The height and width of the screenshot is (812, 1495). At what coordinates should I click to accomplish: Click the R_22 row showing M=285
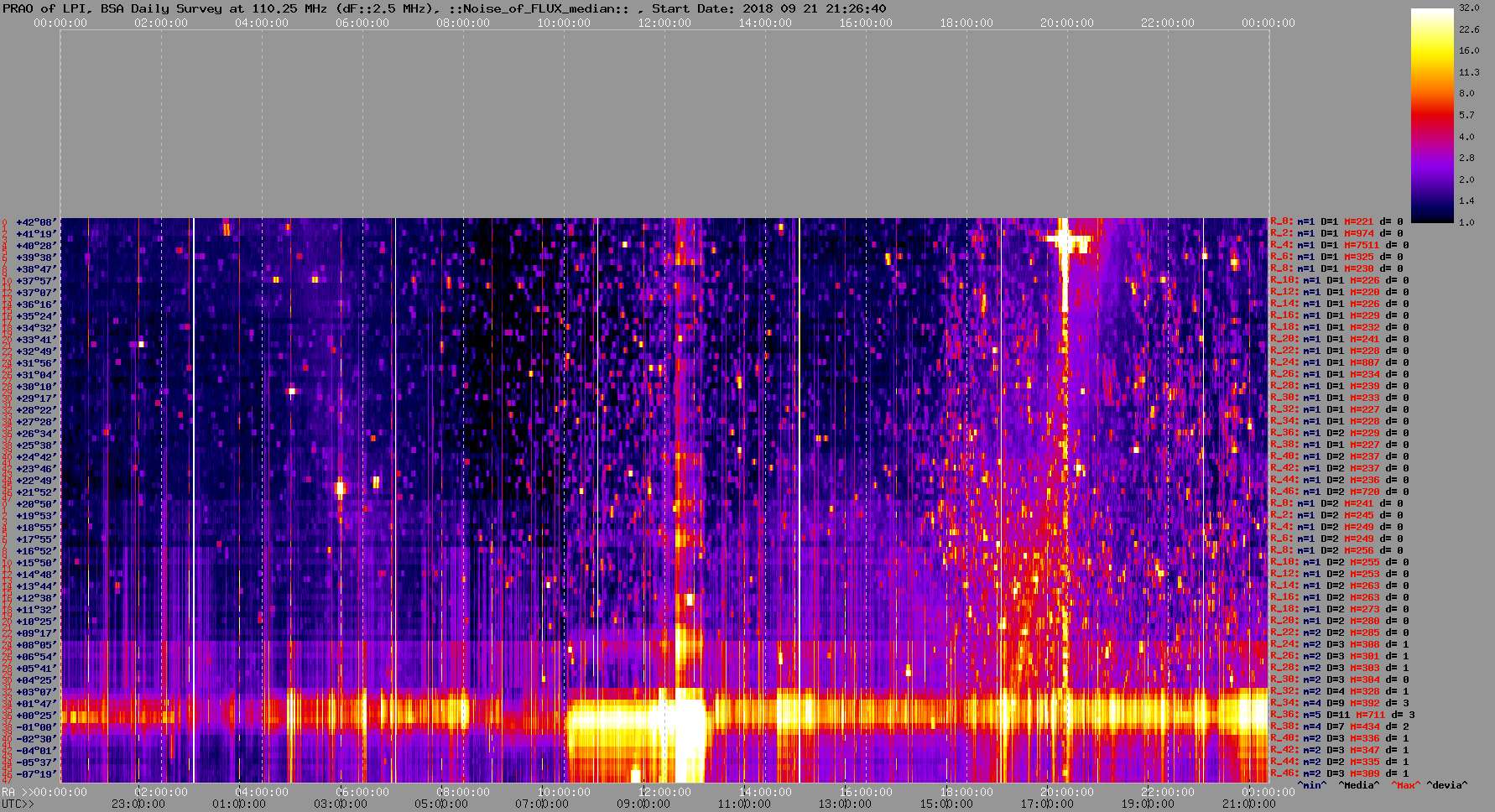(1340, 632)
